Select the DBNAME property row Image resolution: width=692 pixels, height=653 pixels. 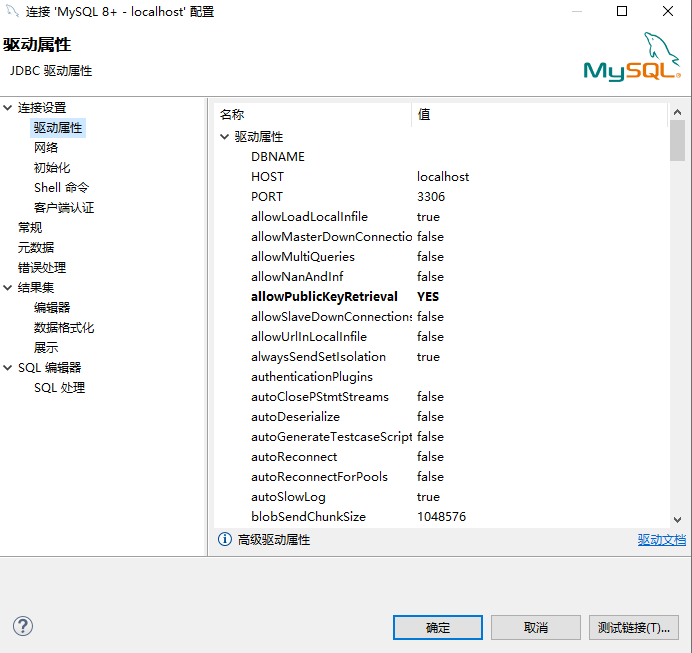coord(278,157)
